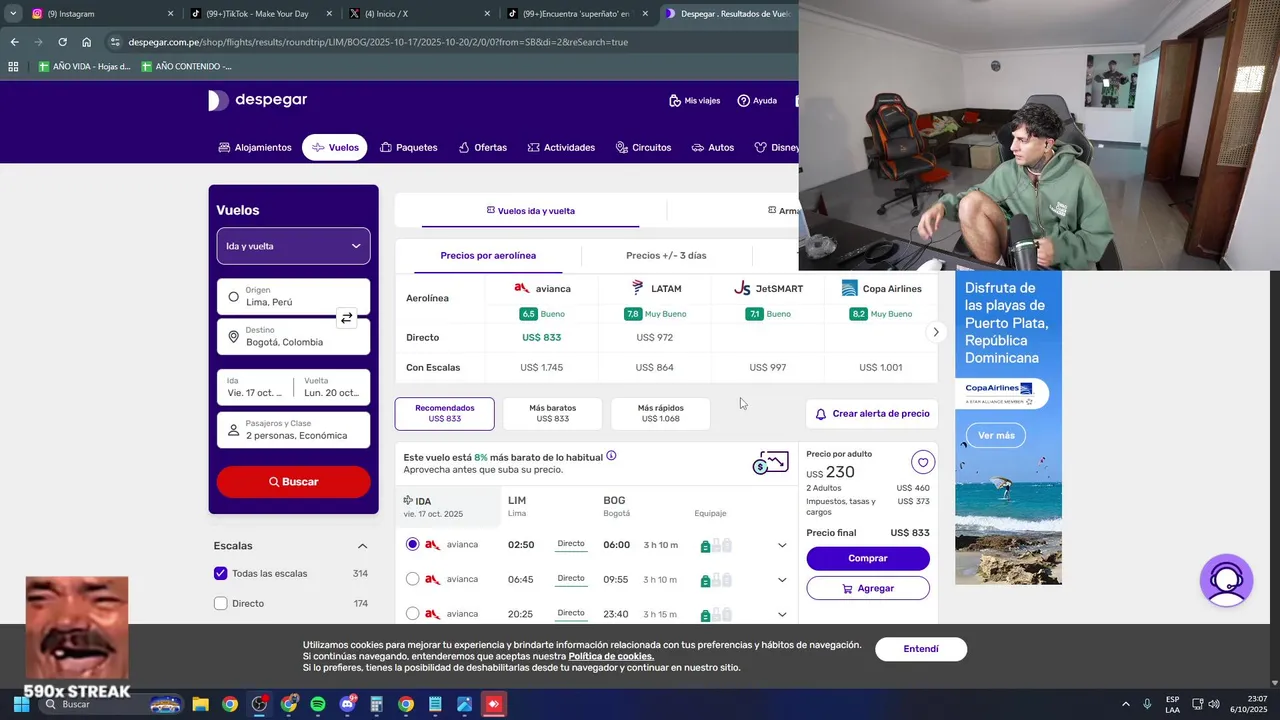This screenshot has height=720, width=1280.
Task: Click the Vuelta date Lun. 20 oct. field
Action: 332,387
